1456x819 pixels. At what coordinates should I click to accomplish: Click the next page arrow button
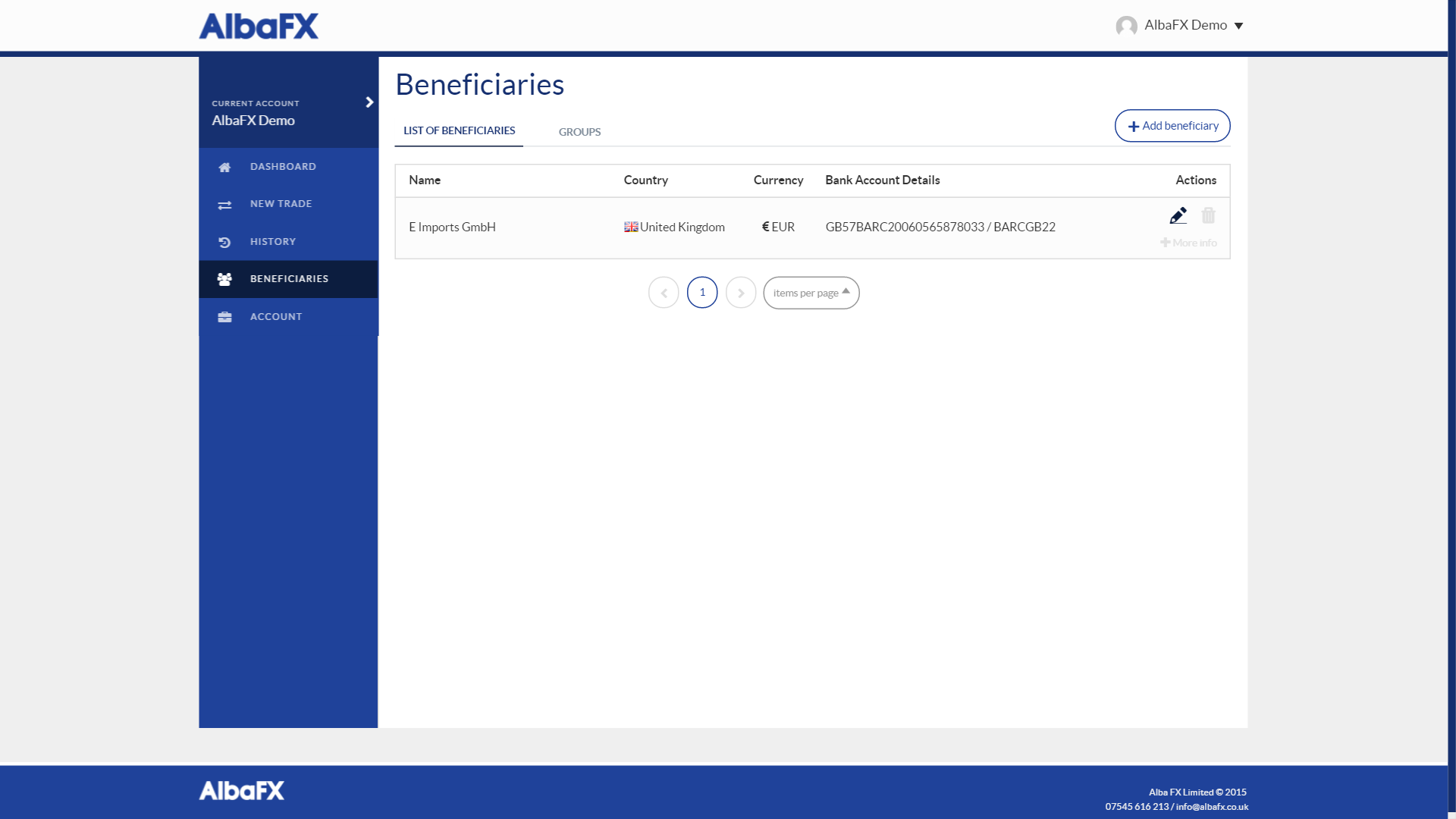[x=741, y=293]
